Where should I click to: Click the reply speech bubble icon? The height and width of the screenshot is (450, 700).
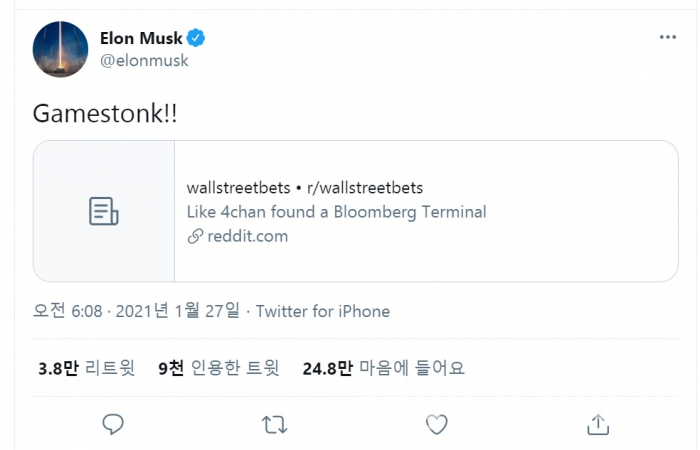(113, 424)
